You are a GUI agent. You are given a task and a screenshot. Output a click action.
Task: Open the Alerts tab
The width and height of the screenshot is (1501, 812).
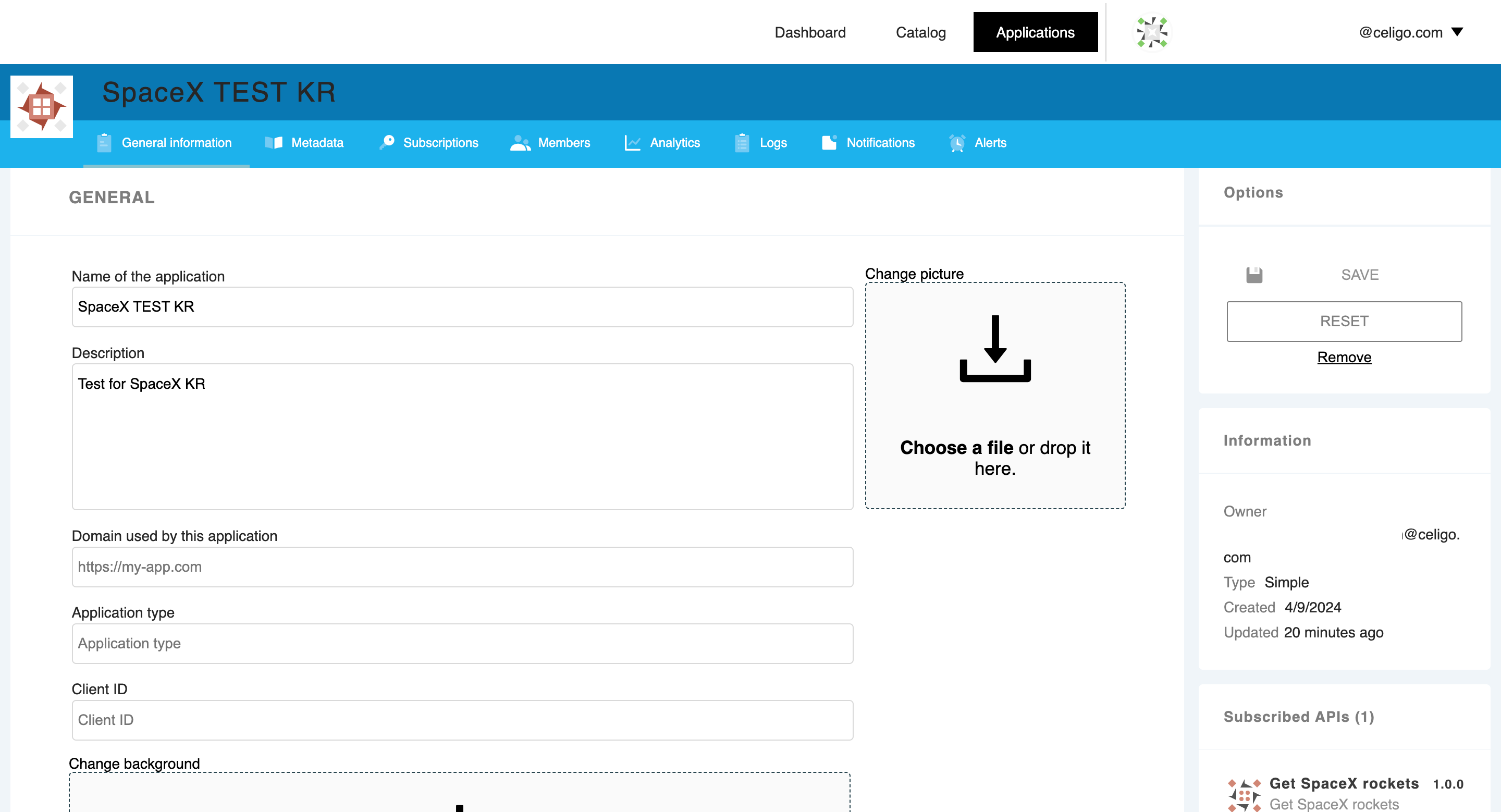coord(978,143)
